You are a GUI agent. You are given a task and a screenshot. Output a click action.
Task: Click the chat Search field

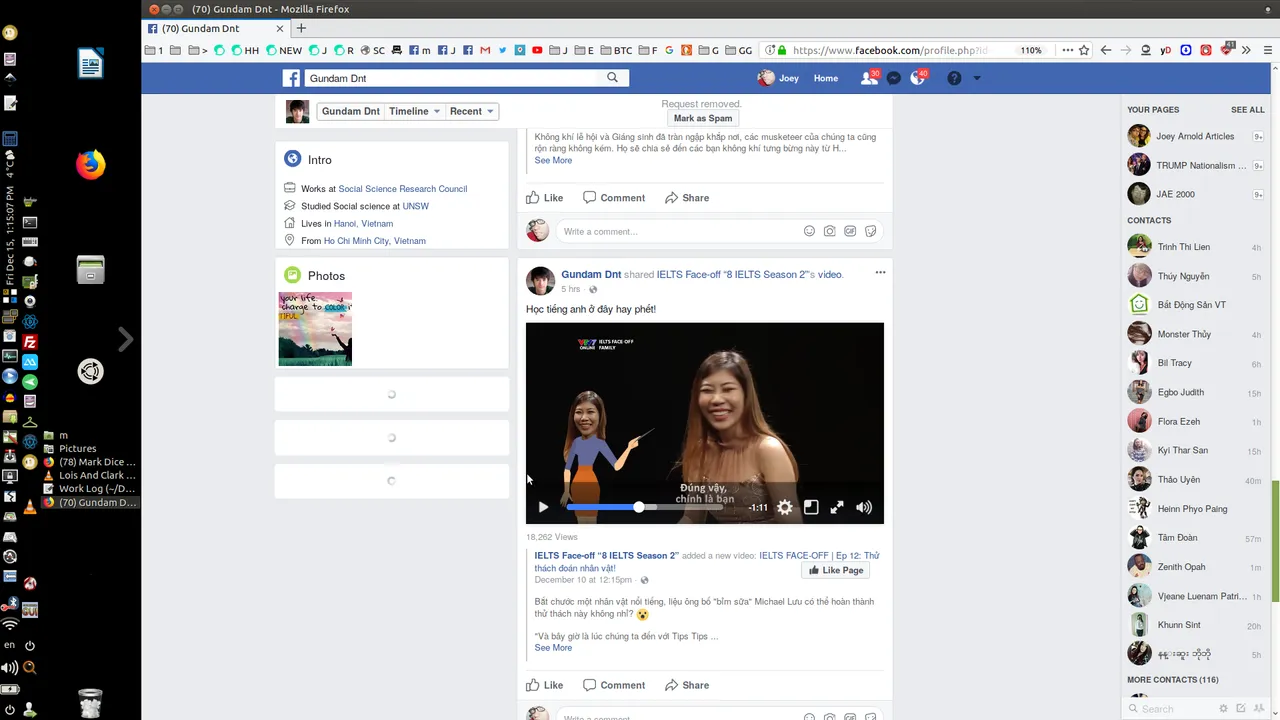click(x=1170, y=709)
